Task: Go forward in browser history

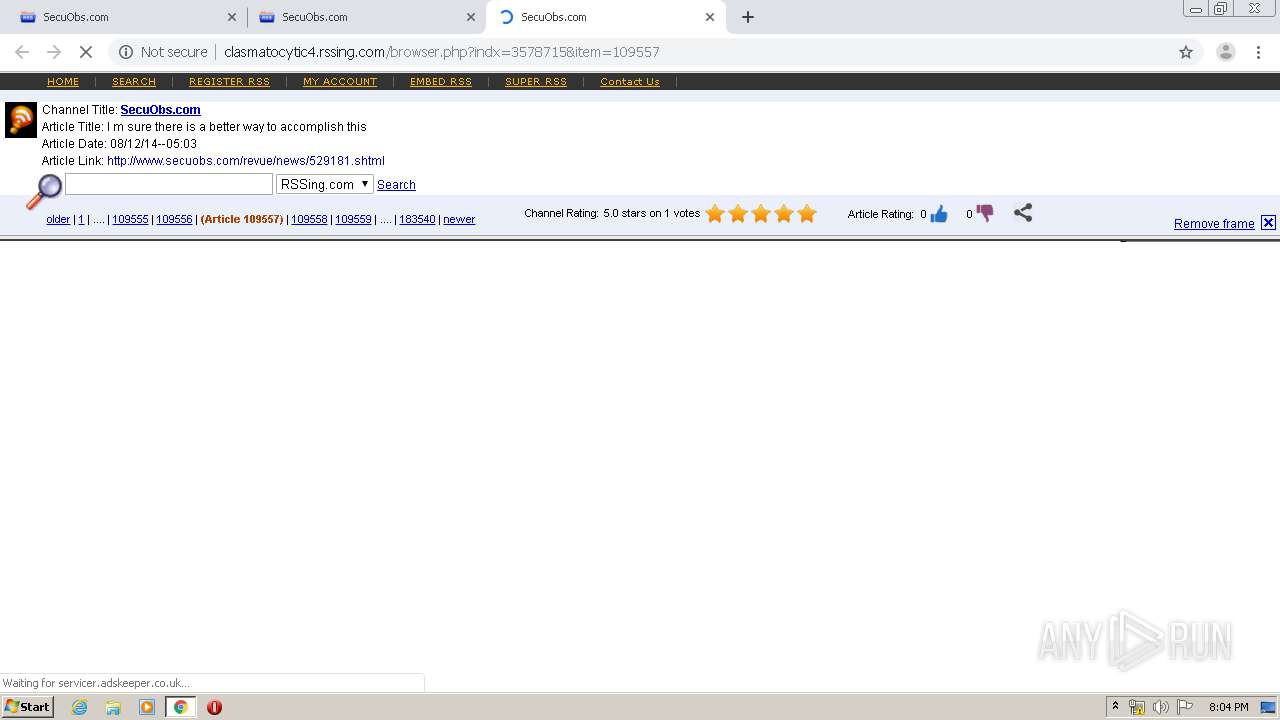Action: click(54, 52)
